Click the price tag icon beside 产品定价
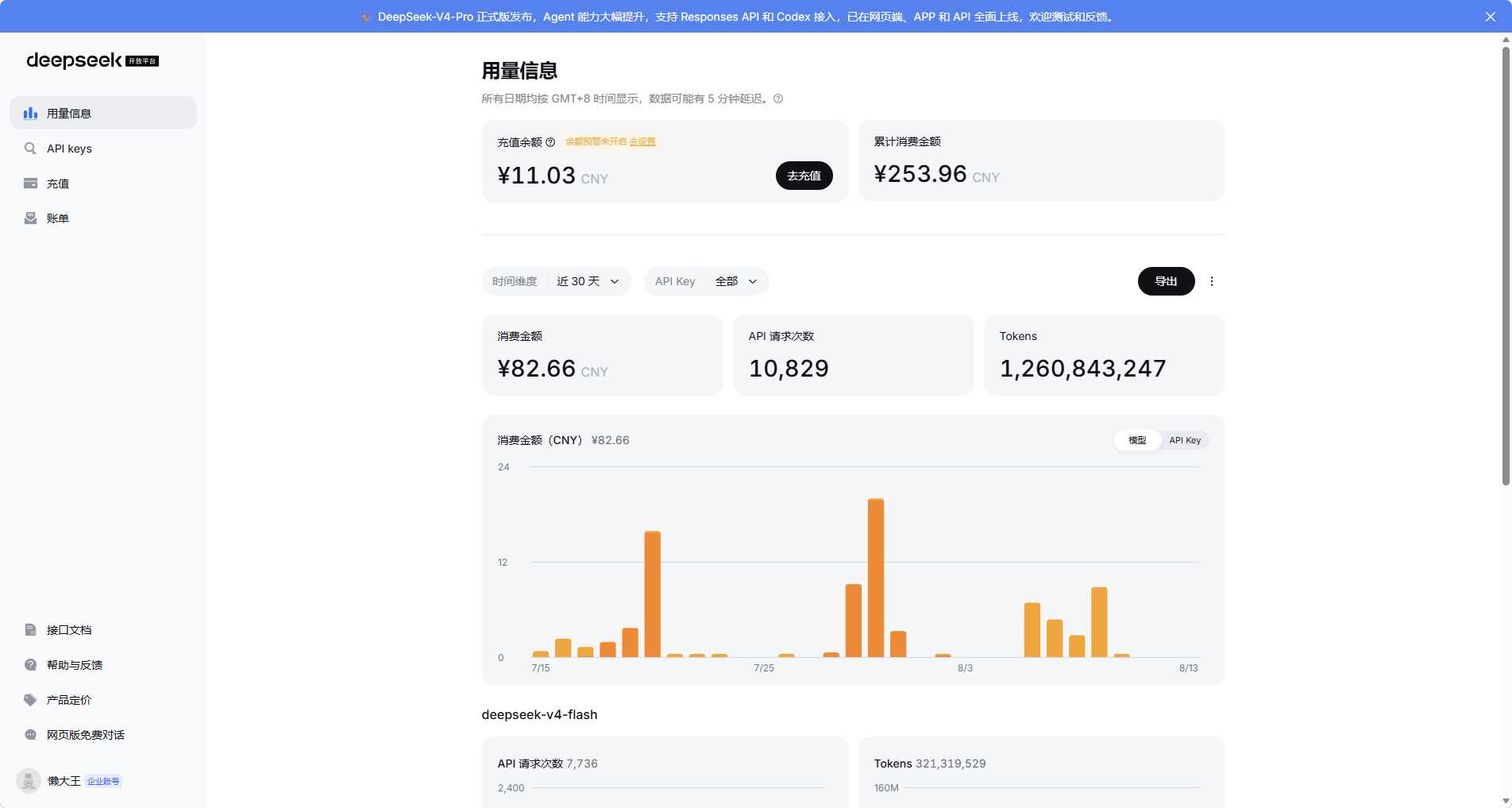This screenshot has width=1512, height=808. tap(30, 700)
